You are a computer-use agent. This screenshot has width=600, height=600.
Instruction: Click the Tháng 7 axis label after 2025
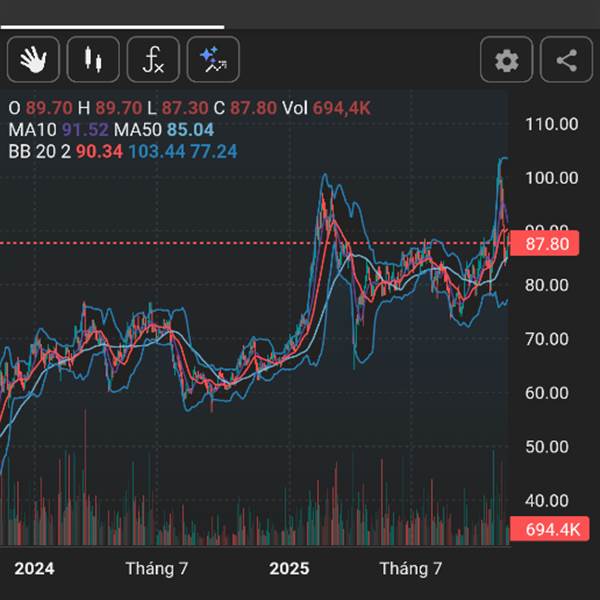click(411, 569)
